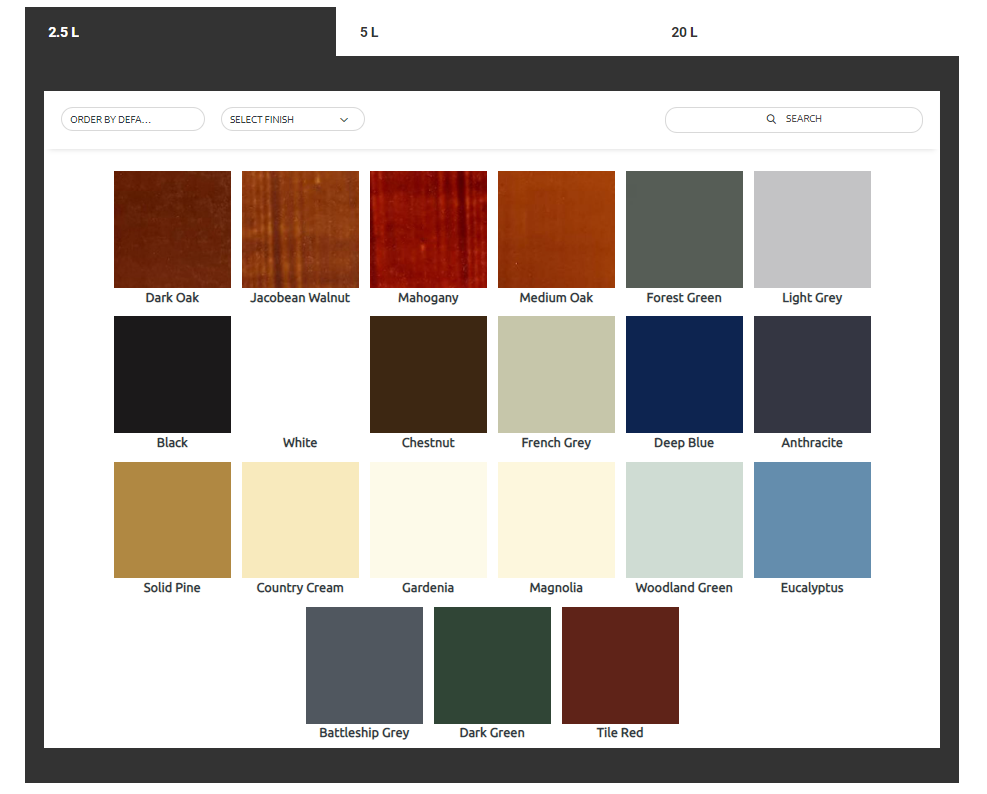
Task: Choose the Magnolia shade
Action: [x=556, y=519]
